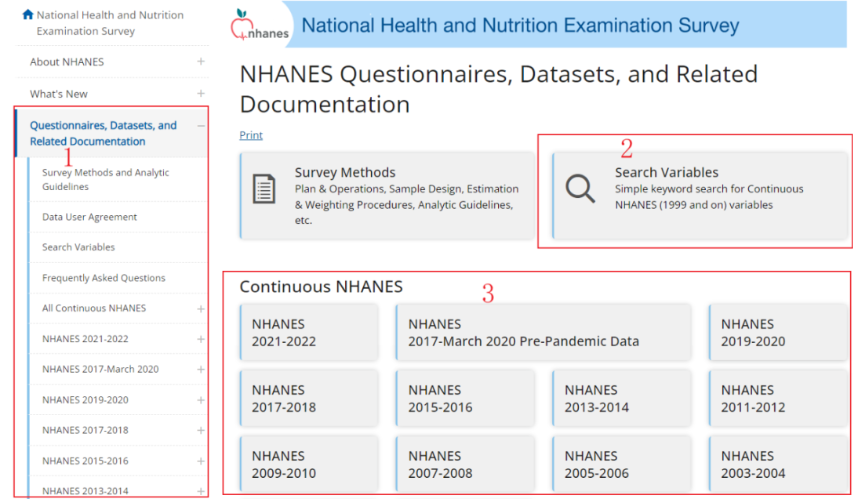Open the NHANES 2009-2010 data card

(309, 464)
